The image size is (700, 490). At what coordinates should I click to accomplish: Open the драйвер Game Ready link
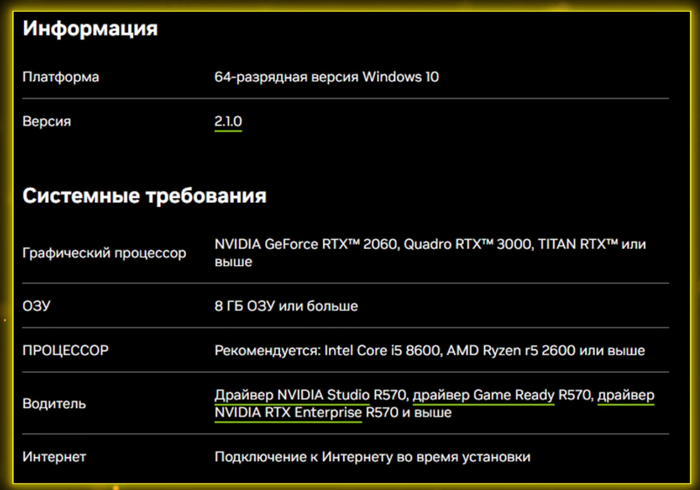[483, 395]
